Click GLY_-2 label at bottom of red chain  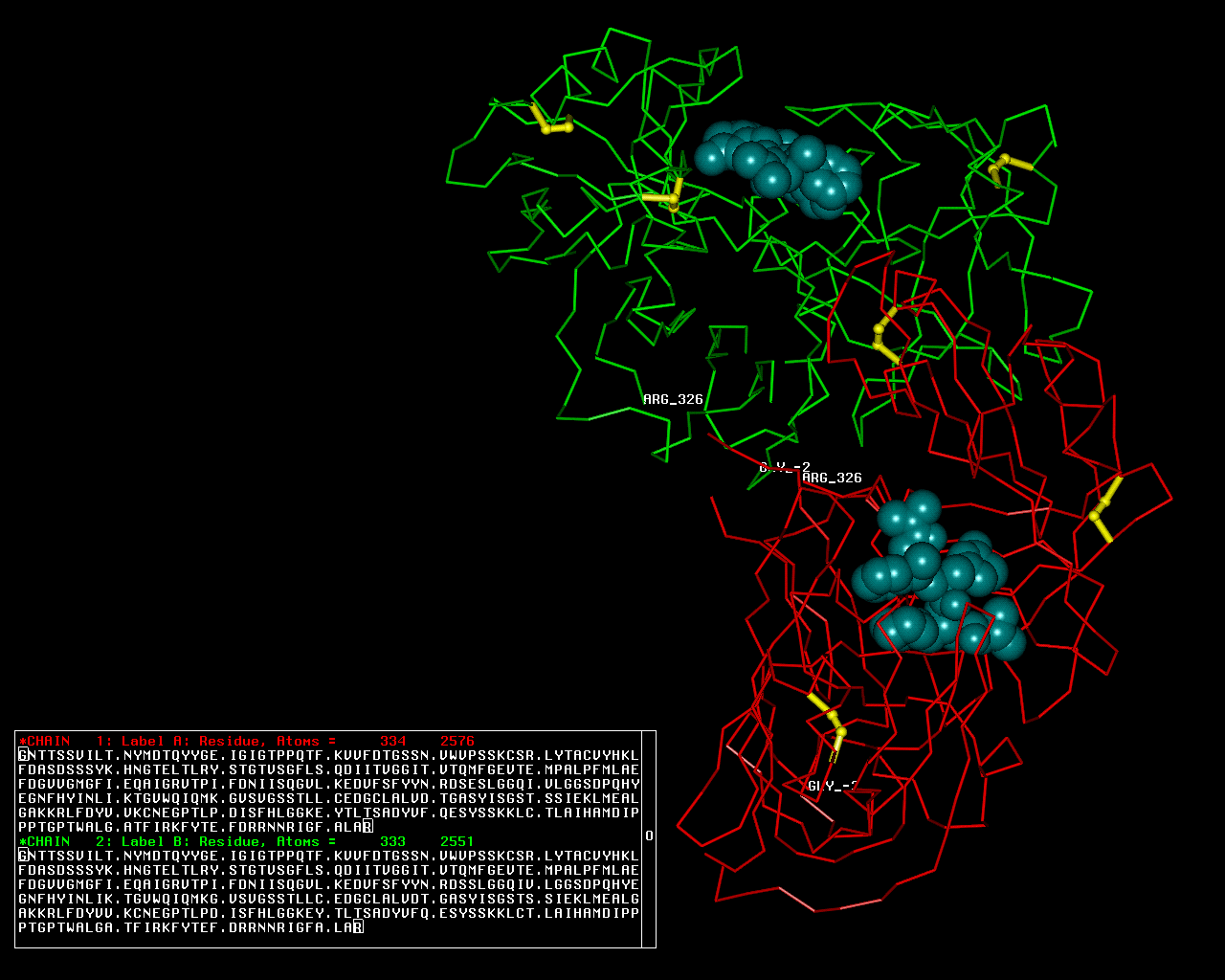click(831, 786)
